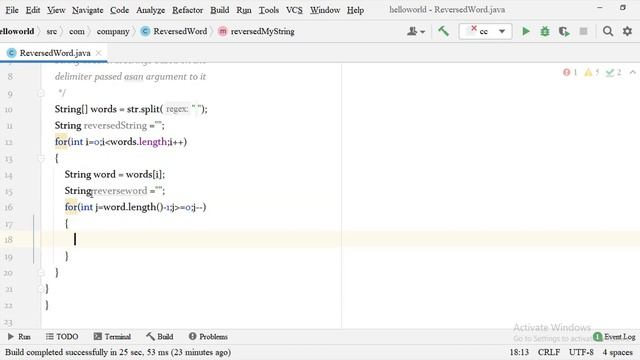Viewport: 640px width, 360px height.
Task: Open the Build menu
Action: [x=220, y=10]
